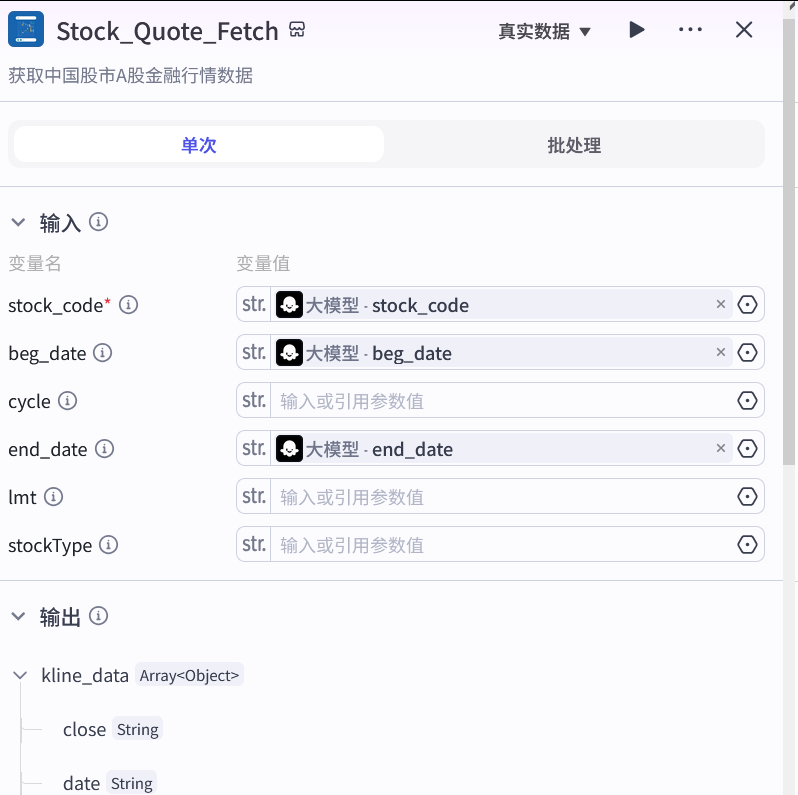798x795 pixels.
Task: Switch to the 批处理 tab
Action: (574, 145)
